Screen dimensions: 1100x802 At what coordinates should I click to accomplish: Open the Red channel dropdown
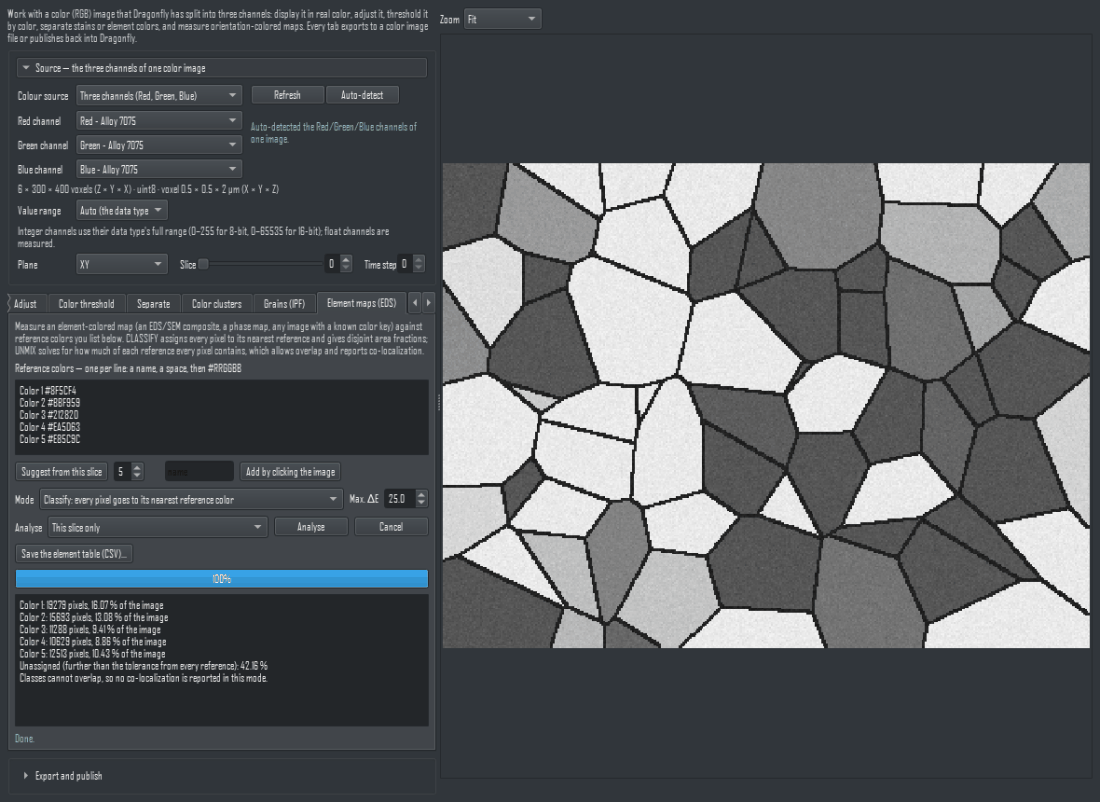[x=159, y=121]
